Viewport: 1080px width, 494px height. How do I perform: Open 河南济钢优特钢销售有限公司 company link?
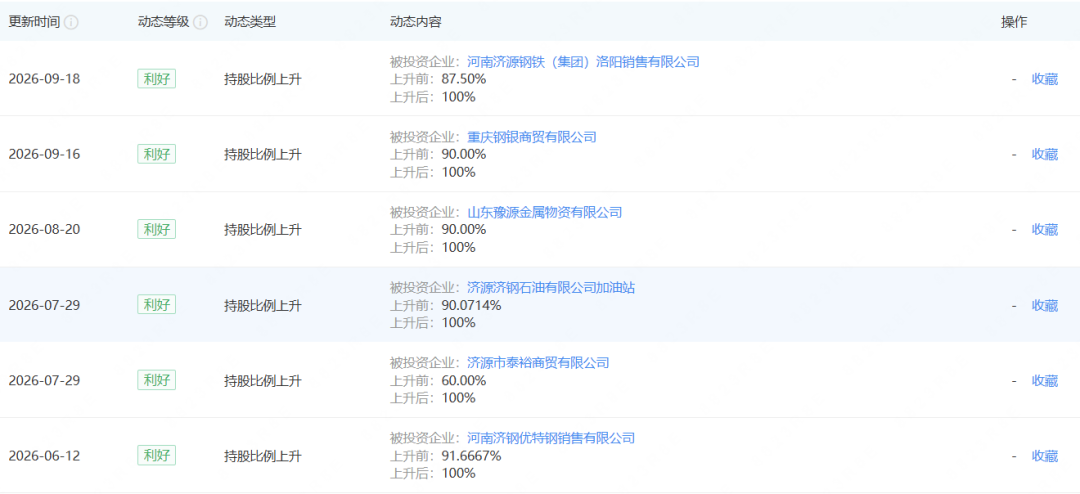[551, 438]
